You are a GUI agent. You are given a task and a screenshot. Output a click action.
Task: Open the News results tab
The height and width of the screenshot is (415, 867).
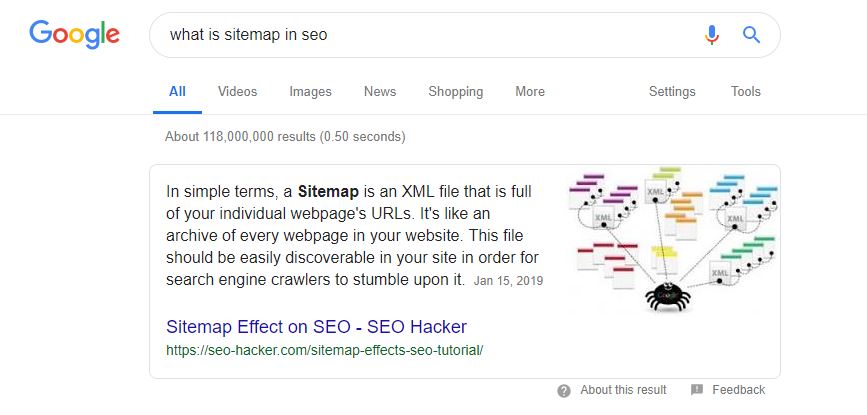[380, 91]
